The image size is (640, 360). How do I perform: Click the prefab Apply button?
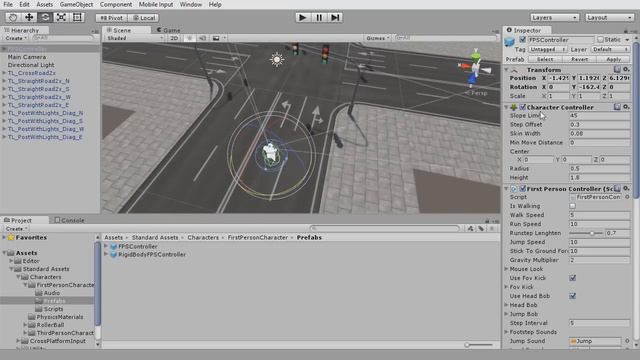coord(613,59)
